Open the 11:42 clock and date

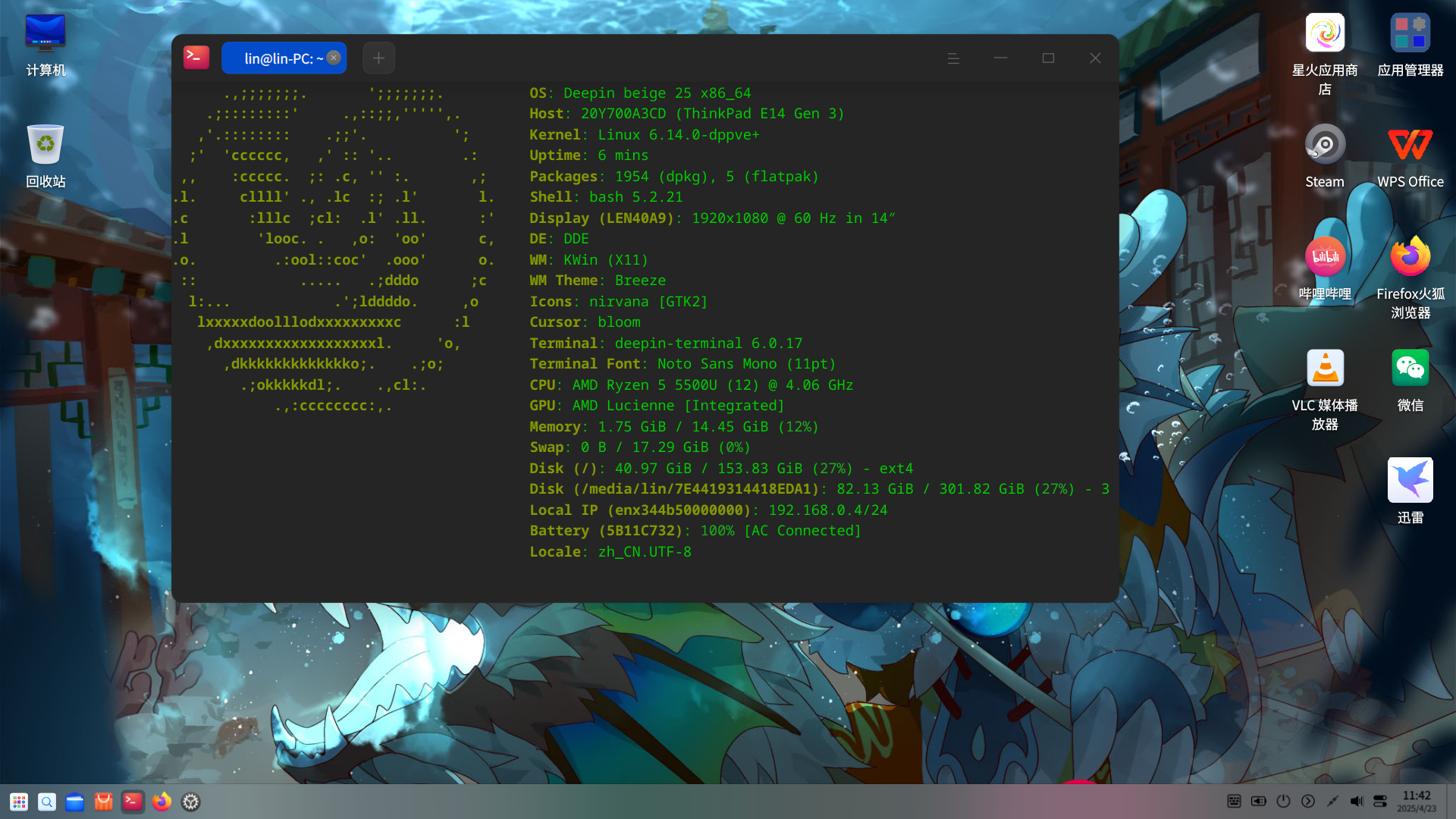point(1417,801)
